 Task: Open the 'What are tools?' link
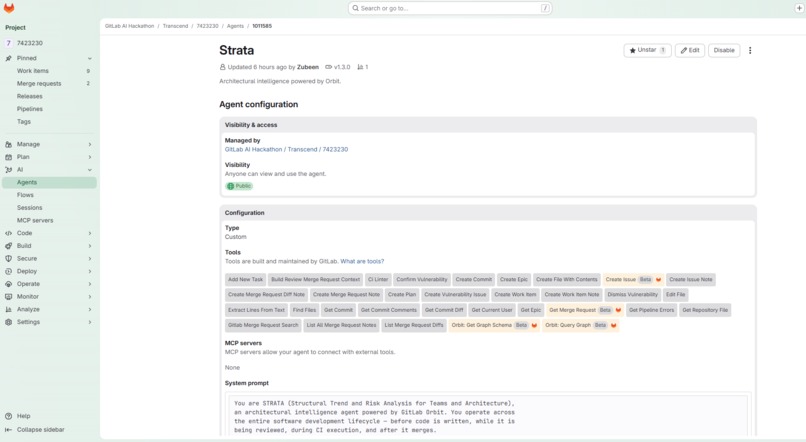[x=362, y=261]
